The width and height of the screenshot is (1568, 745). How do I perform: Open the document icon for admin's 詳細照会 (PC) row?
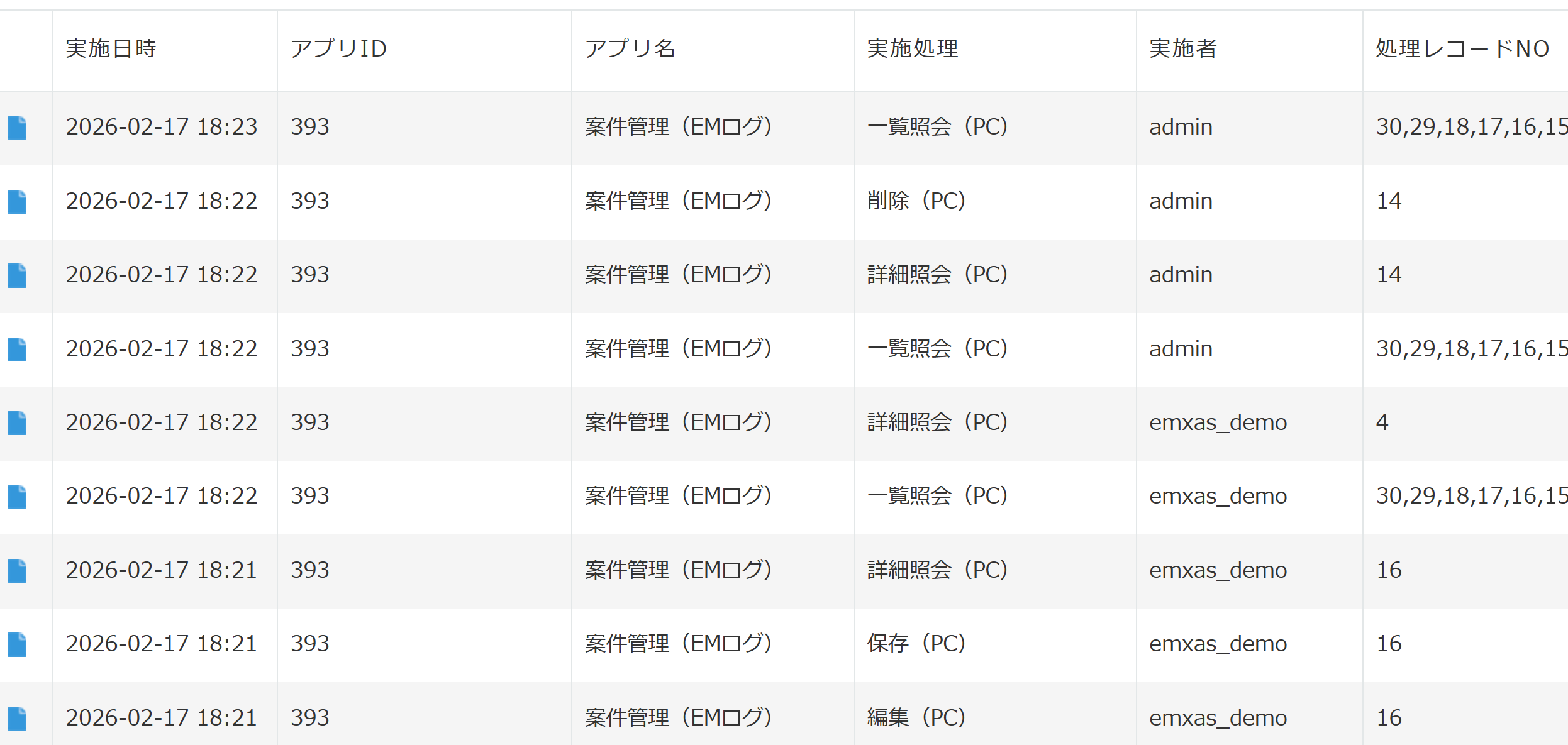17,275
